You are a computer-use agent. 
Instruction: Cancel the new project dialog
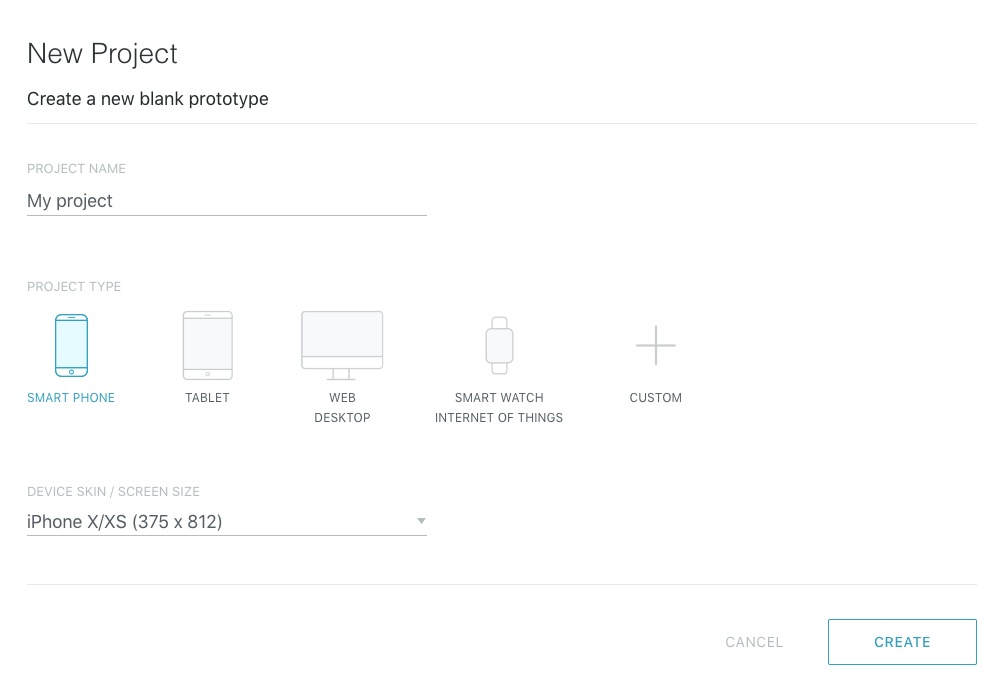(754, 642)
